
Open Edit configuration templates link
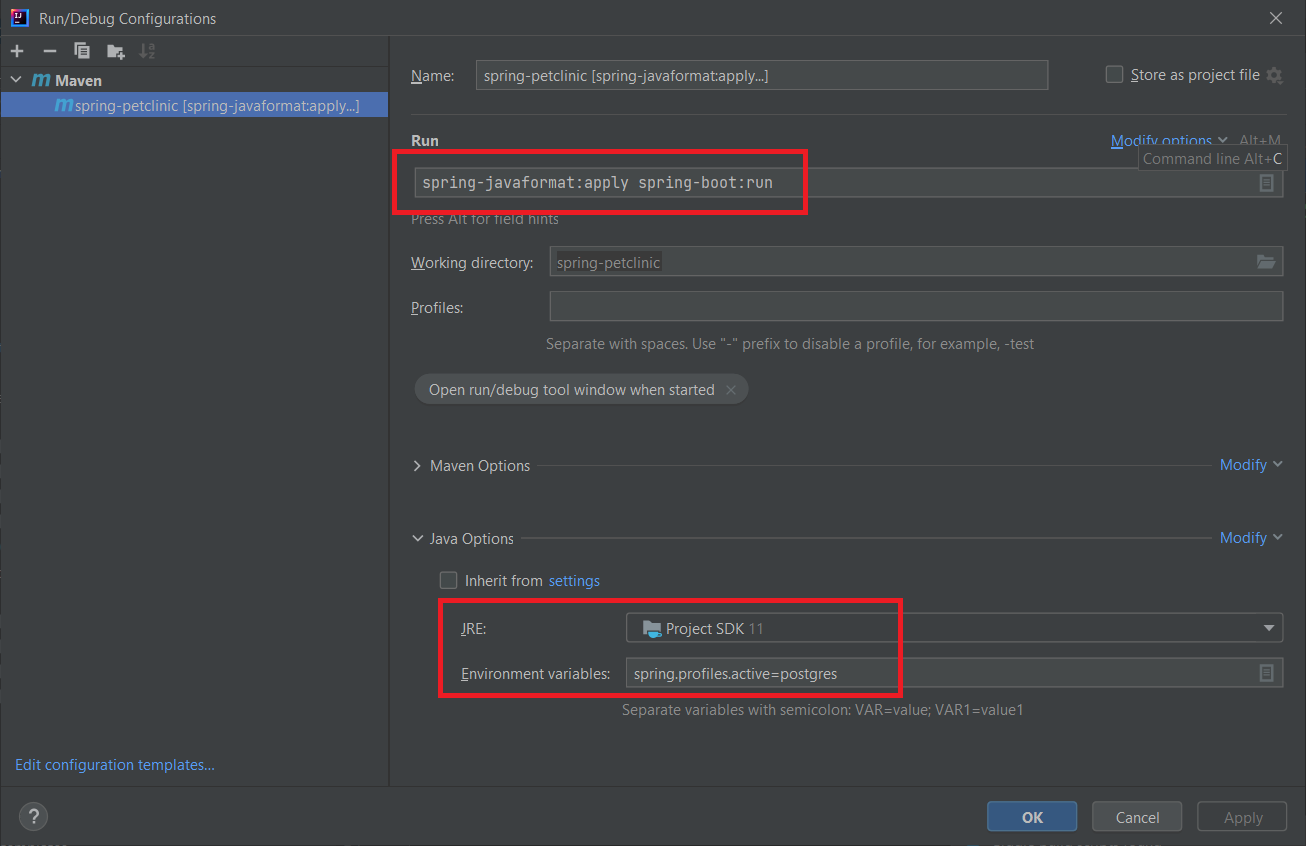point(115,765)
